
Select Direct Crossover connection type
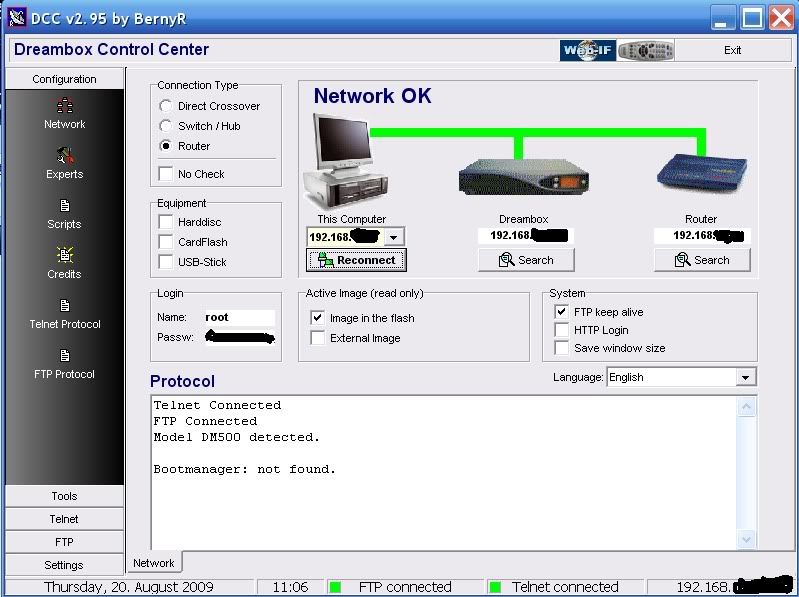[x=166, y=106]
